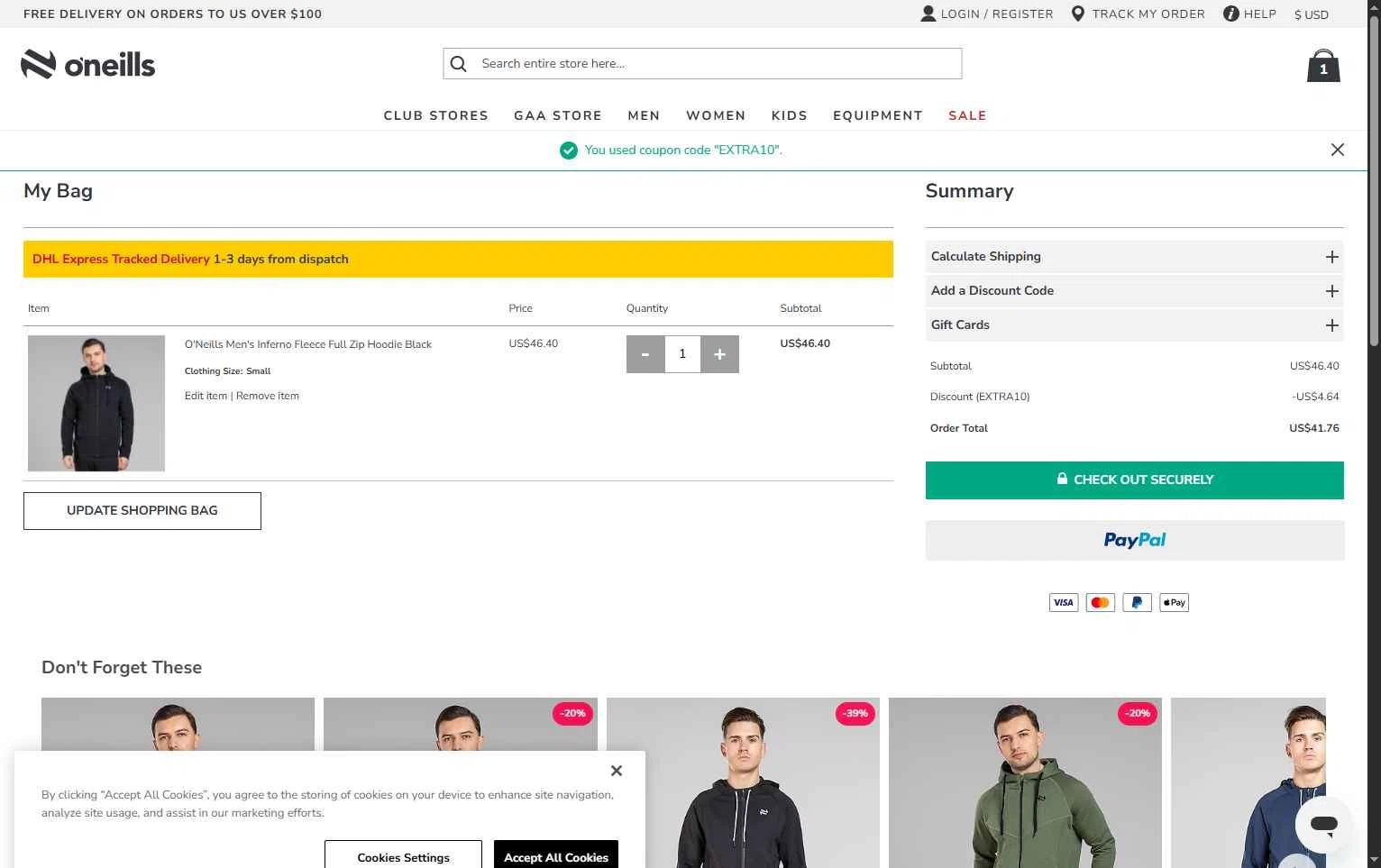
Task: Expand Gift Cards section
Action: (x=1134, y=325)
